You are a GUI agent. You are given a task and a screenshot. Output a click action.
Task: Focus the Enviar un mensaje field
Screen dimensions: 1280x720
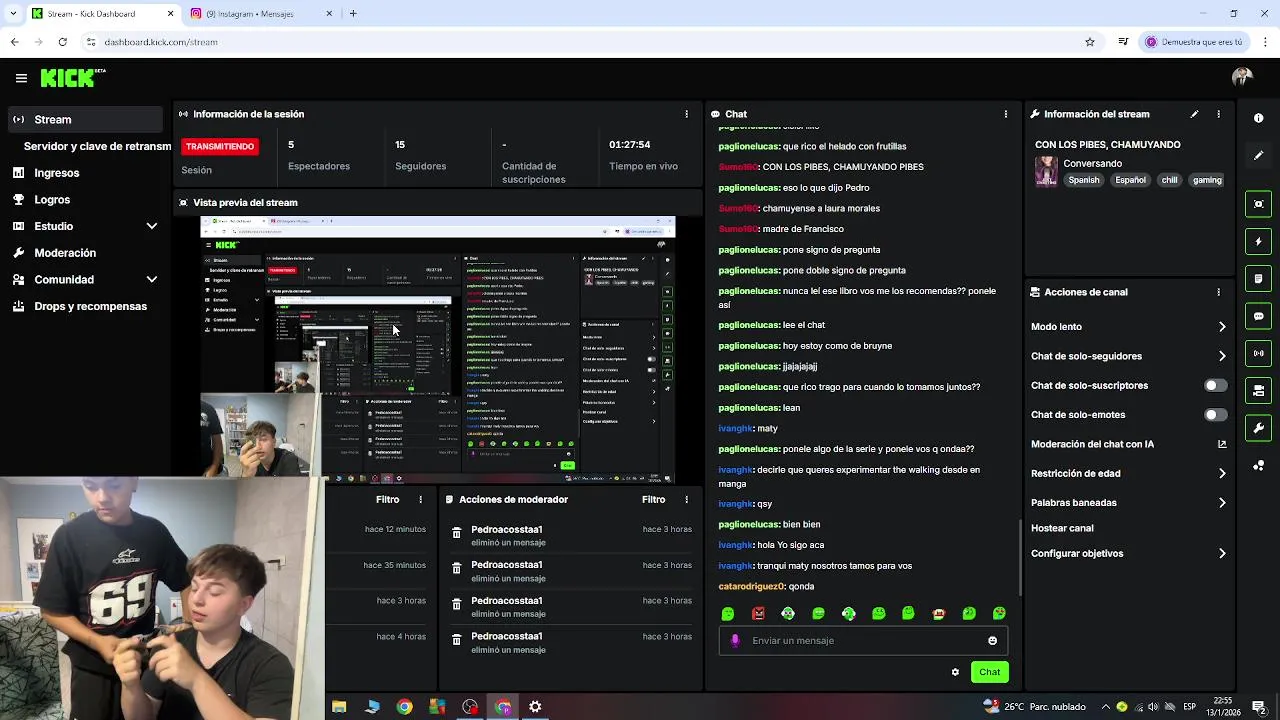click(x=863, y=641)
